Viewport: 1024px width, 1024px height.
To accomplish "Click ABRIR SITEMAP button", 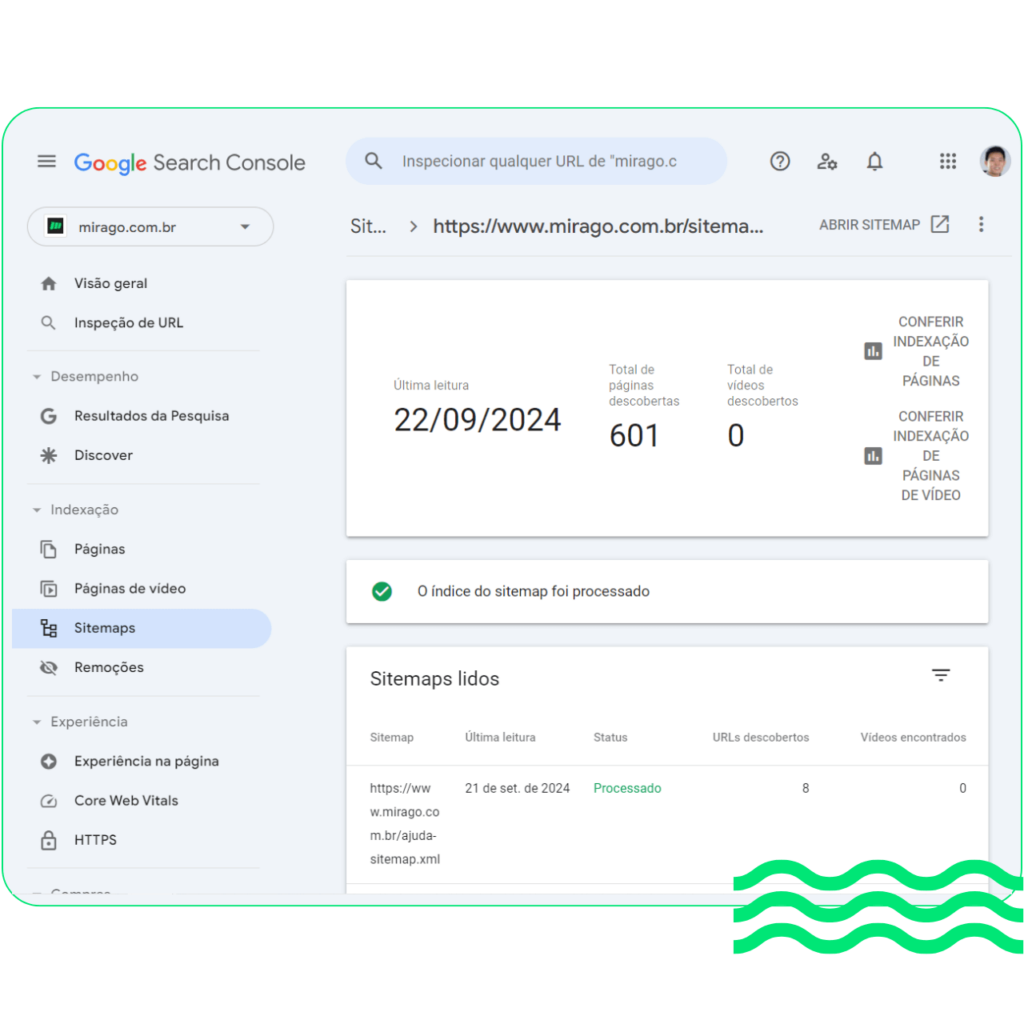I will coord(884,225).
